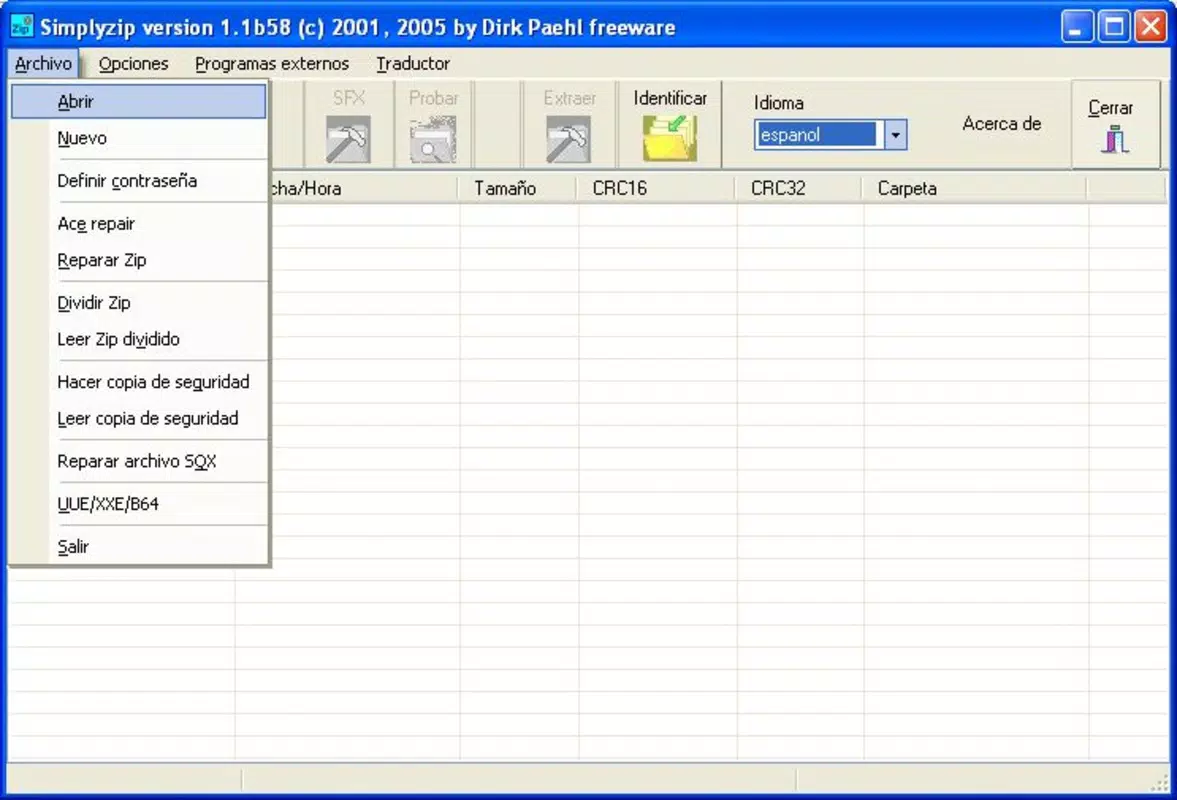Select Definir contraseña menu entry

[x=139, y=181]
